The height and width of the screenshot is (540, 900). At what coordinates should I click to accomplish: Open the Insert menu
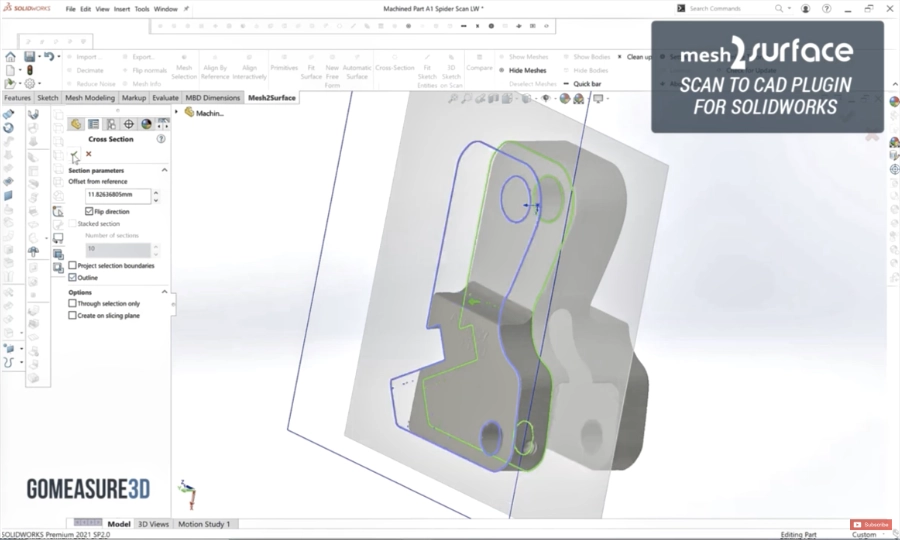[121, 8]
